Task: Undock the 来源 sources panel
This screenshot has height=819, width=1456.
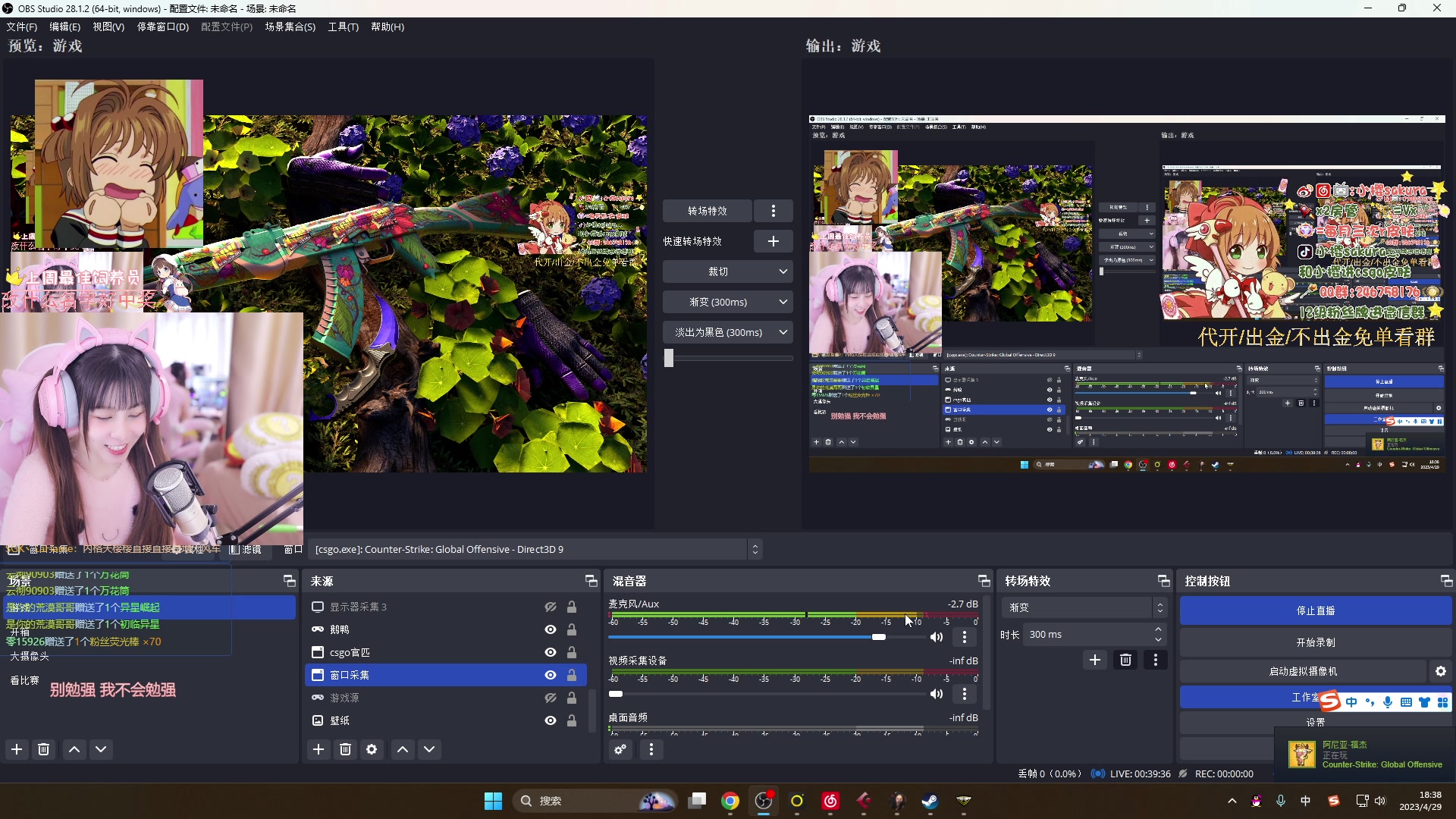Action: coord(591,581)
